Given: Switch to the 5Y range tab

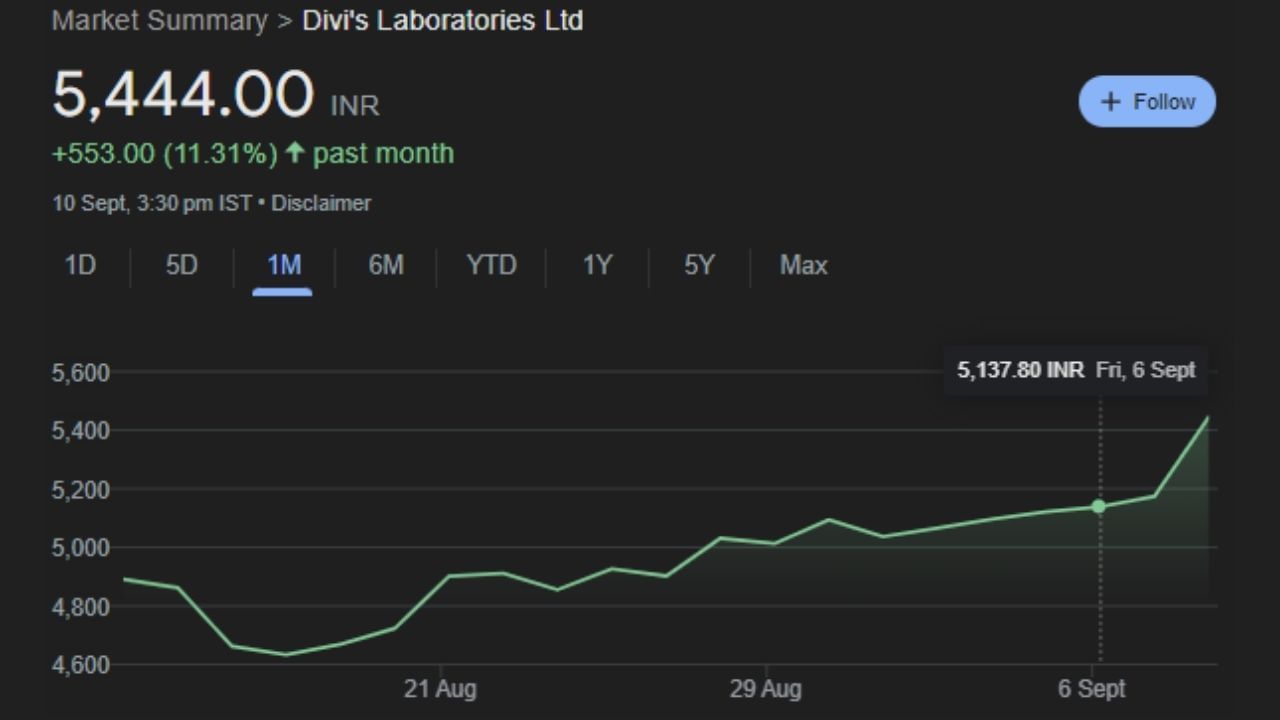Looking at the screenshot, I should click(x=699, y=265).
